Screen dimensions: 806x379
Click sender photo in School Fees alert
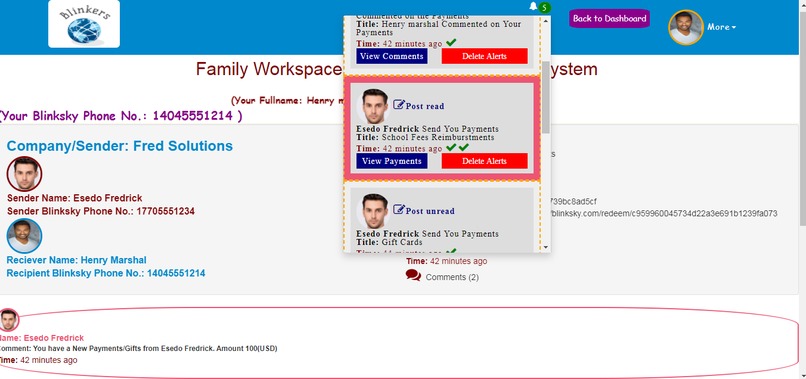373,106
